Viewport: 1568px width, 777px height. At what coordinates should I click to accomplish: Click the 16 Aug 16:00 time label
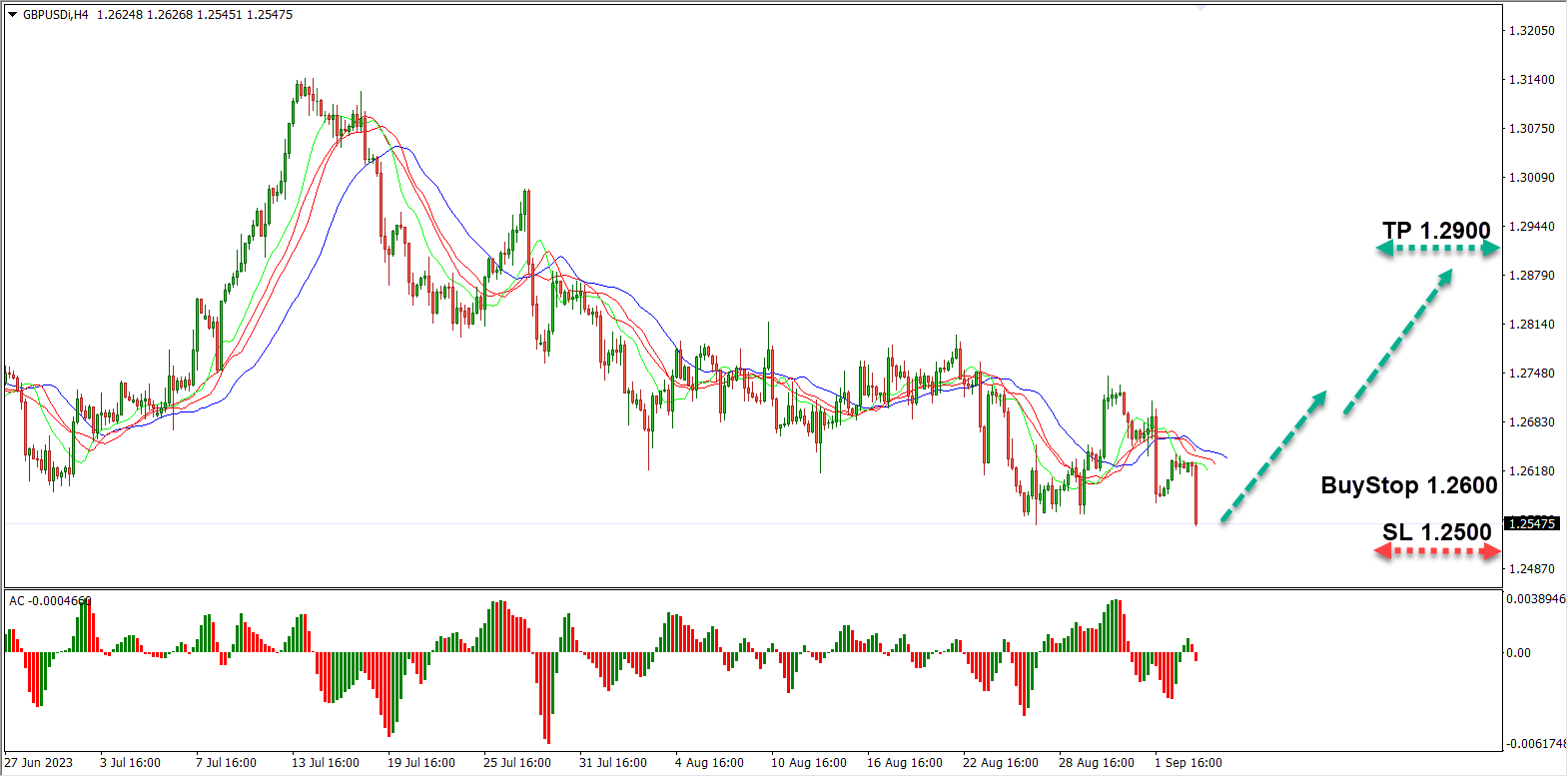pos(905,763)
